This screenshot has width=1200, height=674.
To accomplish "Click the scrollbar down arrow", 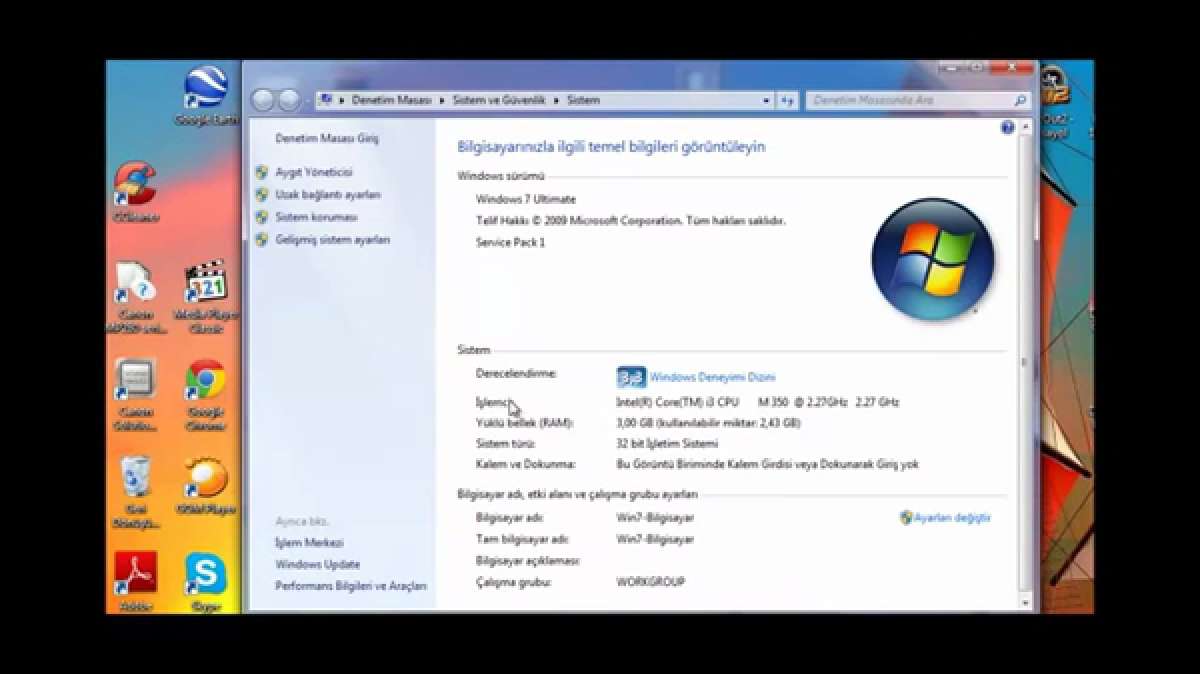I will pyautogui.click(x=1023, y=602).
